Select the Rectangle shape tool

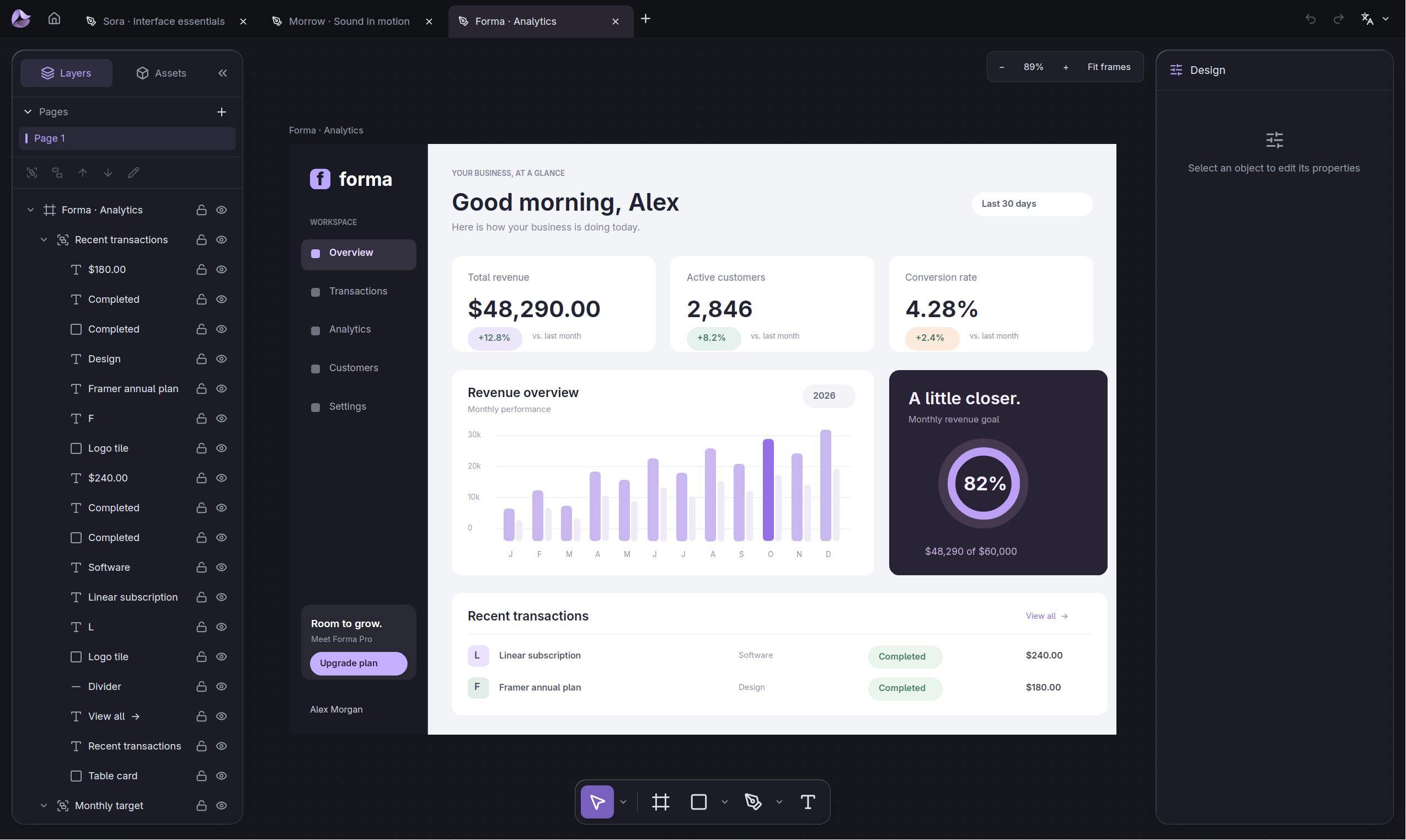pyautogui.click(x=699, y=802)
